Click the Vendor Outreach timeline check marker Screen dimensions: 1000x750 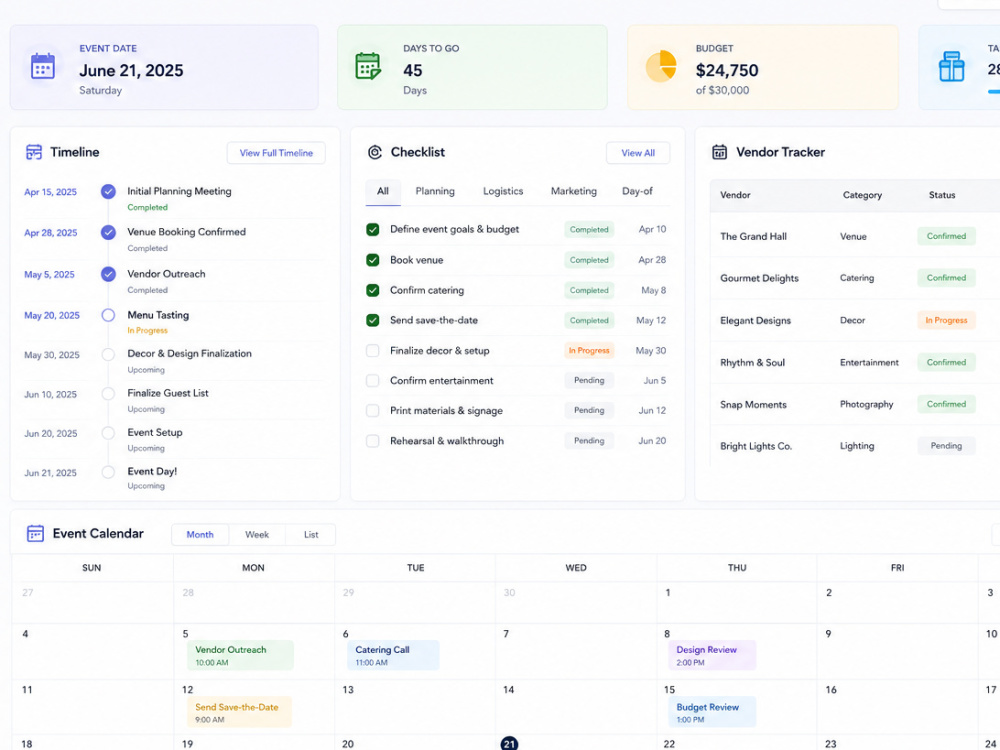108,274
